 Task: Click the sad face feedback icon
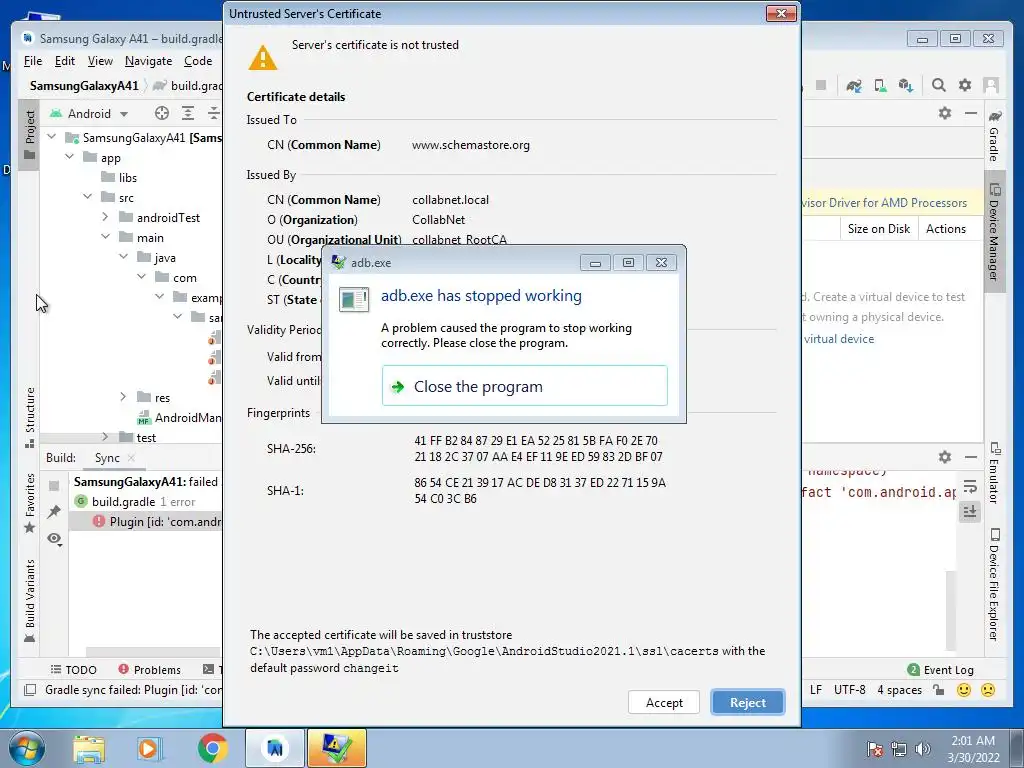pyautogui.click(x=988, y=690)
